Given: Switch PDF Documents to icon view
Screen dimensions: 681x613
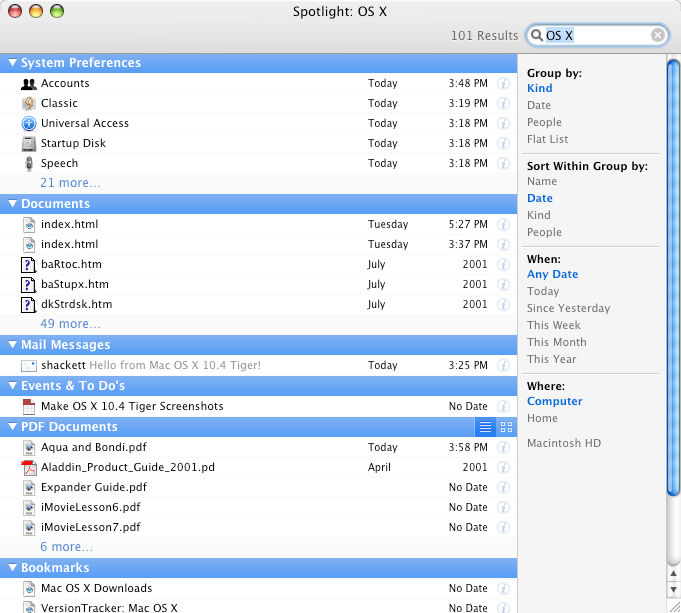Looking at the screenshot, I should pos(506,427).
